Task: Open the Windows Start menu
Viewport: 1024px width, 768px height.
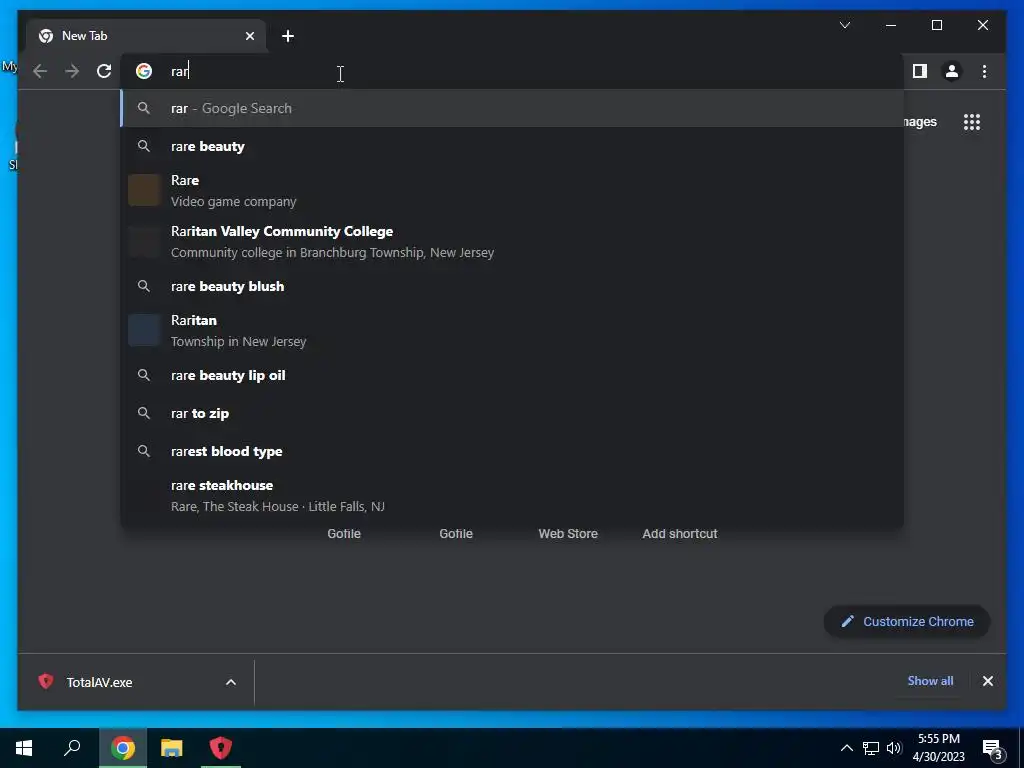Action: pyautogui.click(x=24, y=748)
